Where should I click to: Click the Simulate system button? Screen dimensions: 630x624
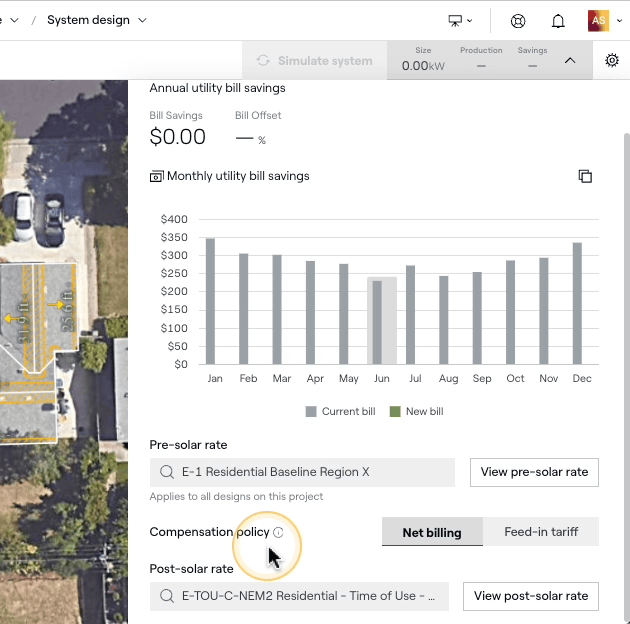(x=314, y=61)
